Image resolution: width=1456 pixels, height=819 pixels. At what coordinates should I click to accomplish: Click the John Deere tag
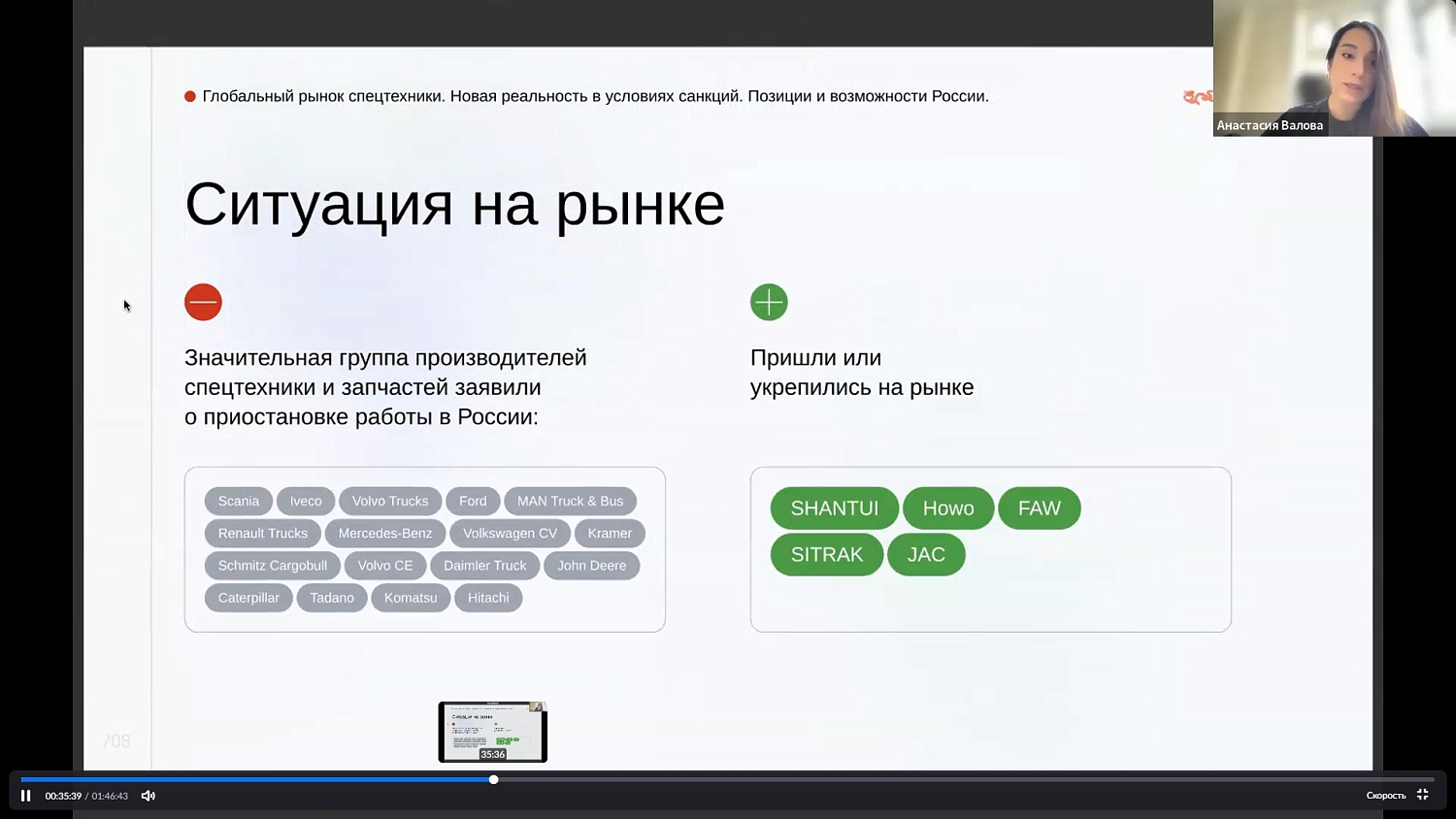592,565
